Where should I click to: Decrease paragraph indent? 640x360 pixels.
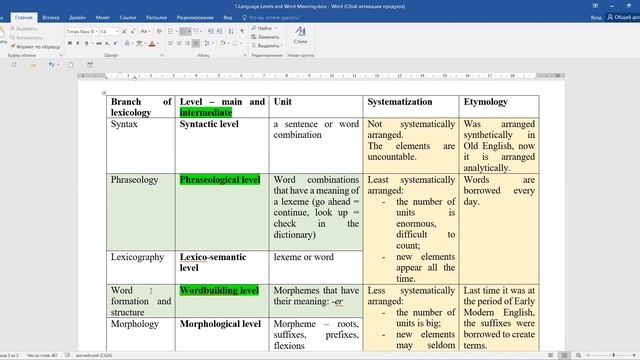click(x=211, y=31)
